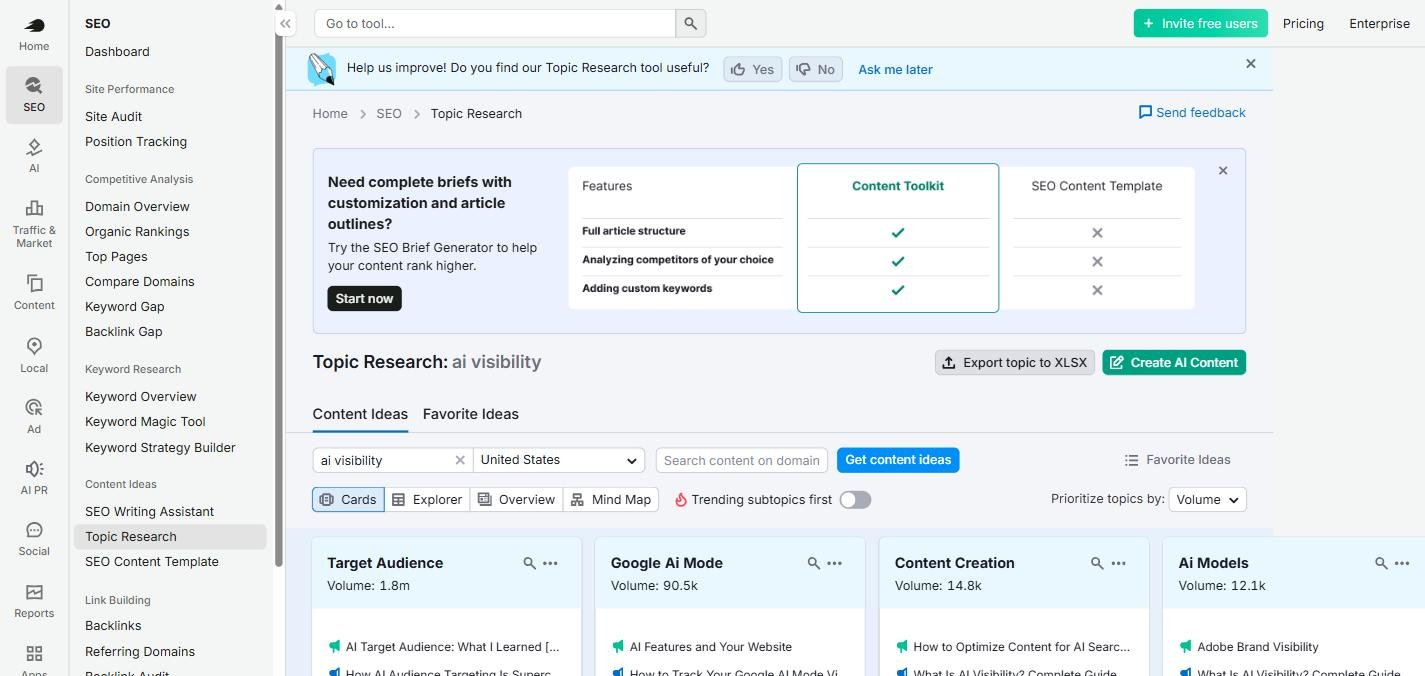
Task: Open article Adobe Brand Visibility
Action: (x=1258, y=647)
